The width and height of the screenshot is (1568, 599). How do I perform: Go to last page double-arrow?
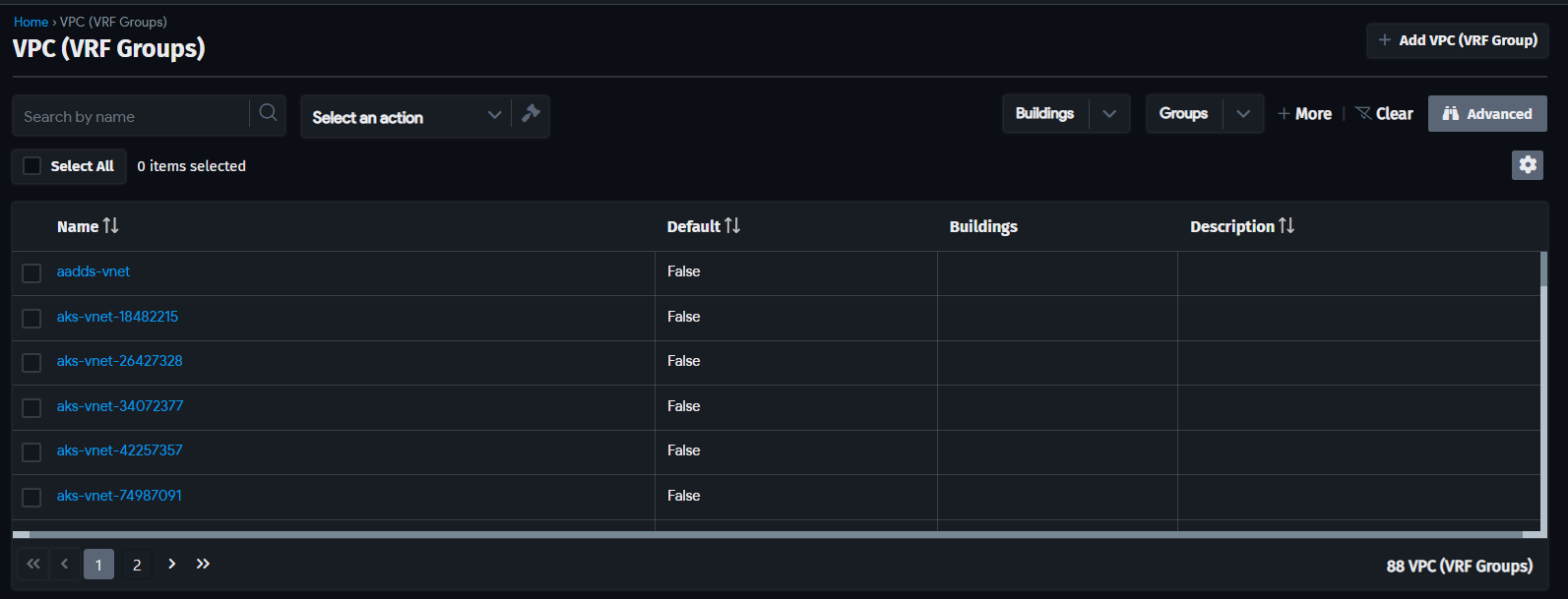203,564
